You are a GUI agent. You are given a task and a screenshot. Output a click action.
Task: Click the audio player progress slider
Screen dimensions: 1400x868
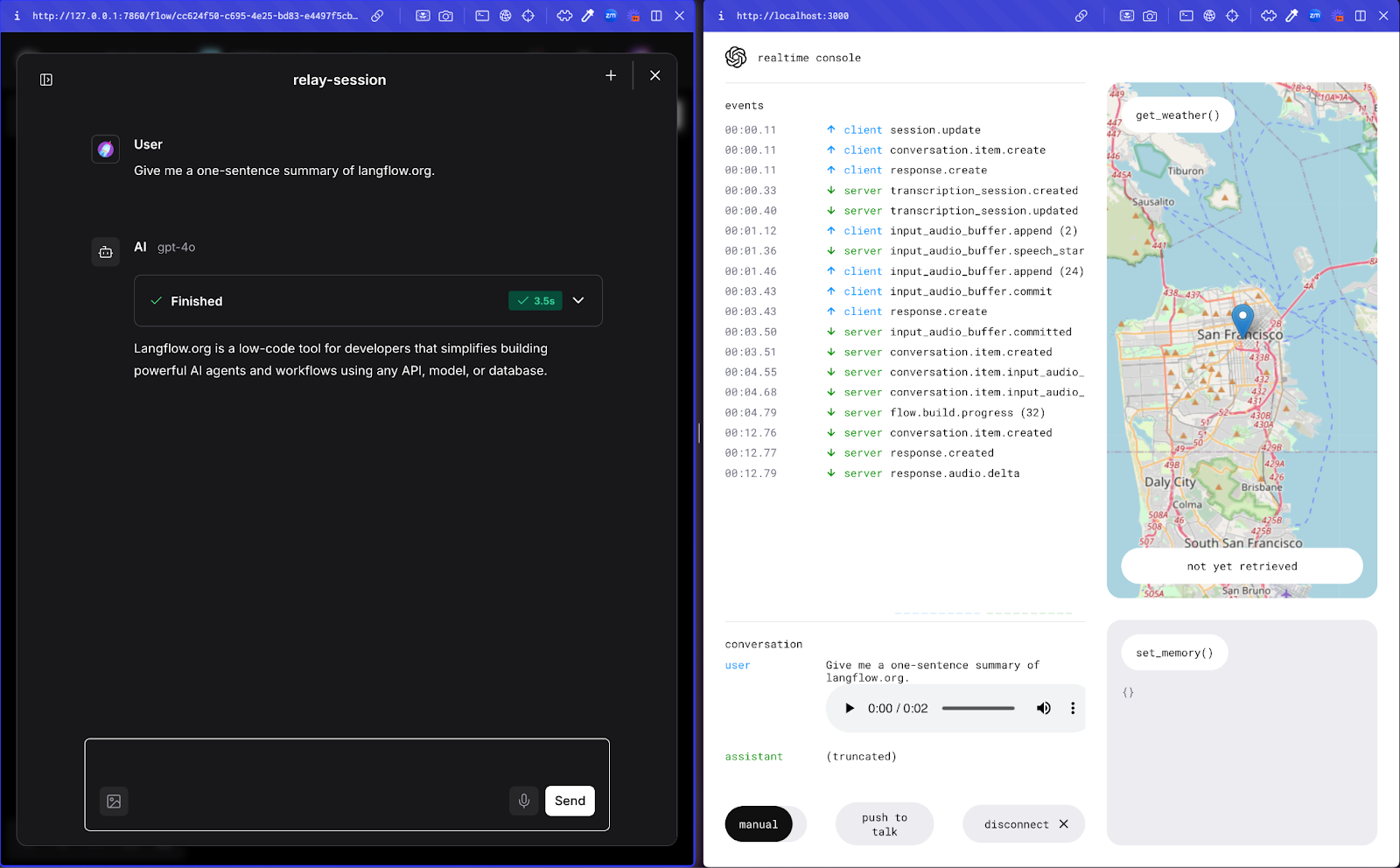click(978, 709)
